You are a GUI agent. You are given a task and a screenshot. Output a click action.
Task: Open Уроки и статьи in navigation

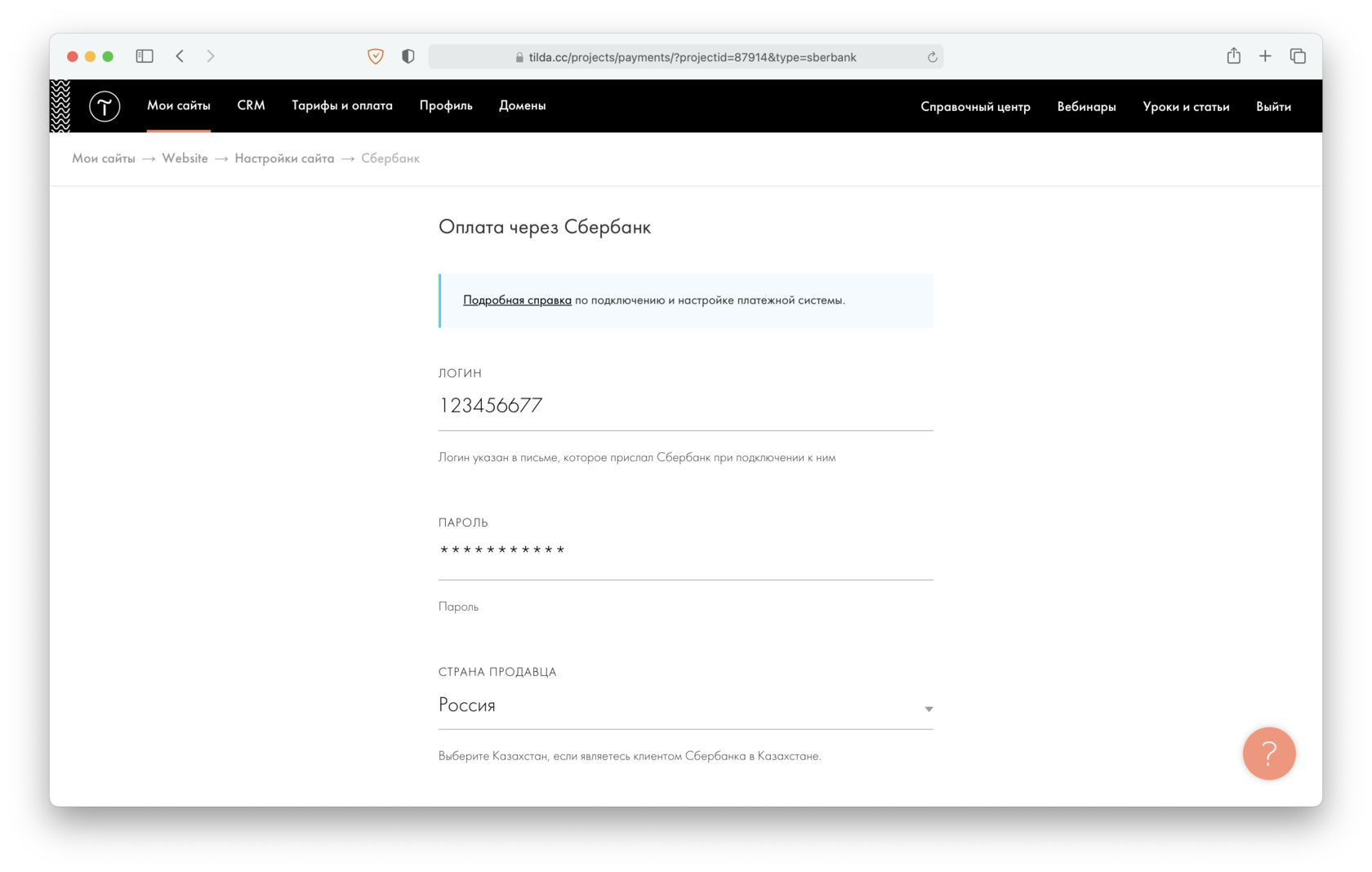pyautogui.click(x=1186, y=106)
